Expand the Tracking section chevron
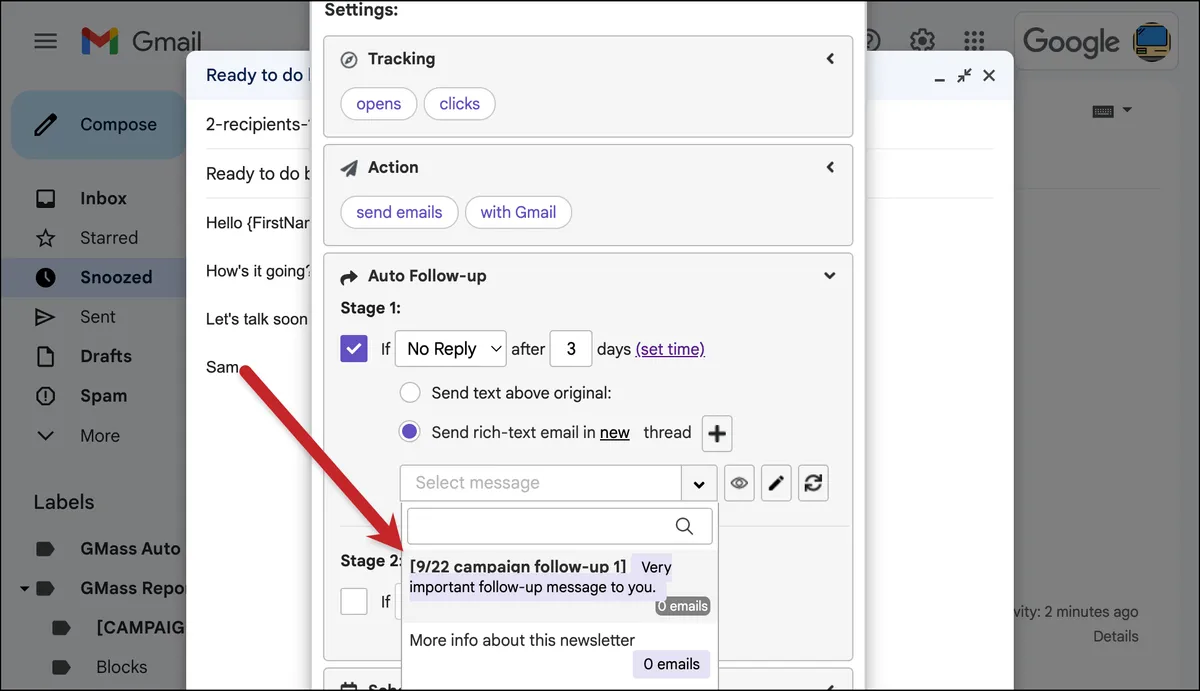The image size is (1200, 691). coord(829,59)
